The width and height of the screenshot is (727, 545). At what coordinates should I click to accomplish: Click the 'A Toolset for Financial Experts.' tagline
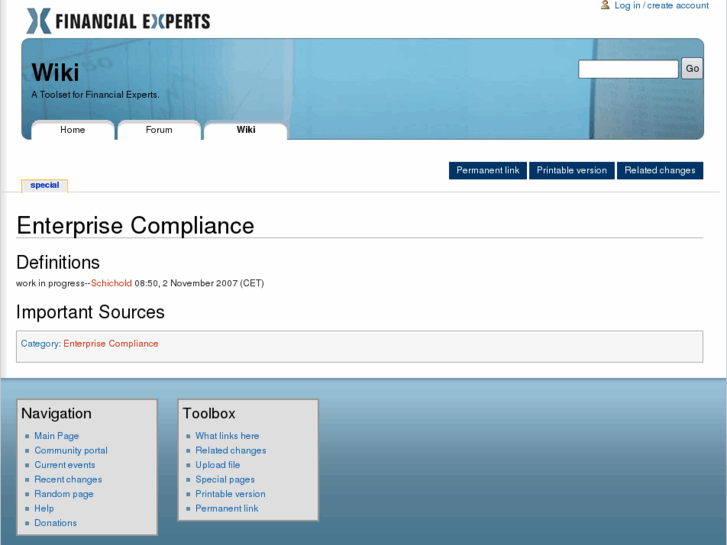pos(95,95)
